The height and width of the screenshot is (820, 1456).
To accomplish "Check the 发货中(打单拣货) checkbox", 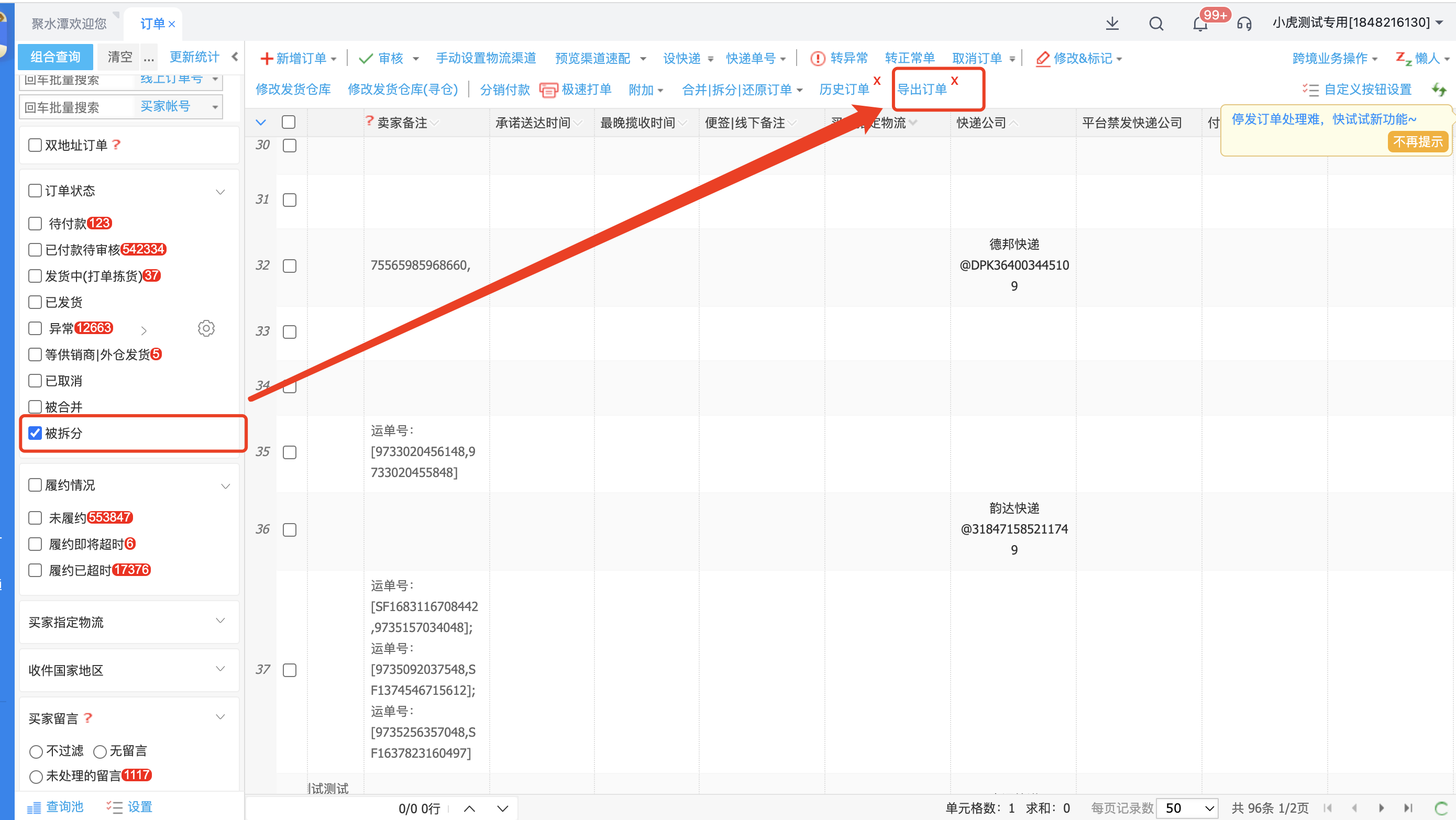I will coord(35,276).
